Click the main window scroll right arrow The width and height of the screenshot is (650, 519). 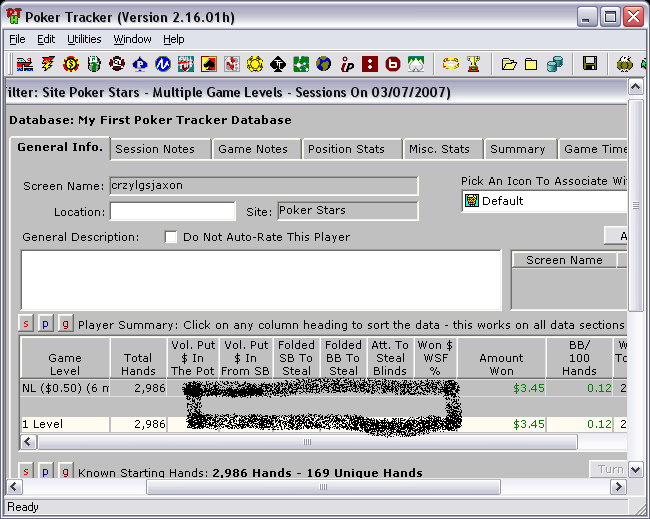pos(618,486)
